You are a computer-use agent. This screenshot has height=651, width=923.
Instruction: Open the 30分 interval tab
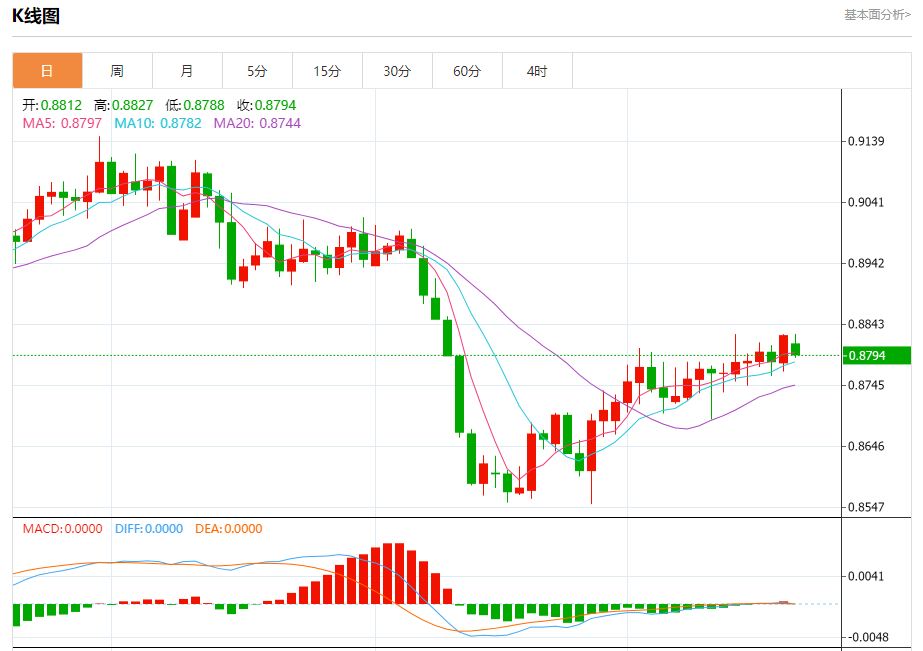(397, 71)
